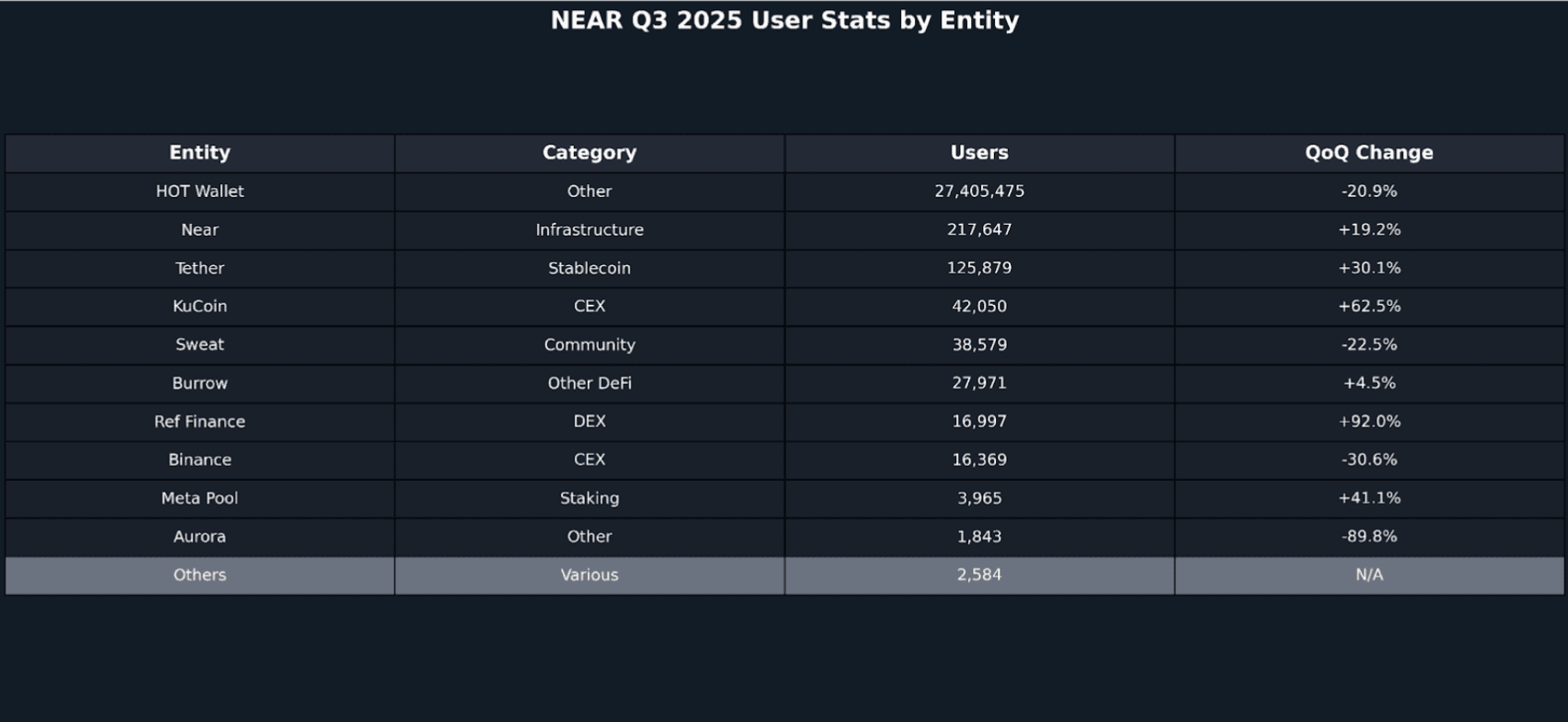Select the HOT Wallet entity cell
The height and width of the screenshot is (722, 1568).
[x=199, y=192]
